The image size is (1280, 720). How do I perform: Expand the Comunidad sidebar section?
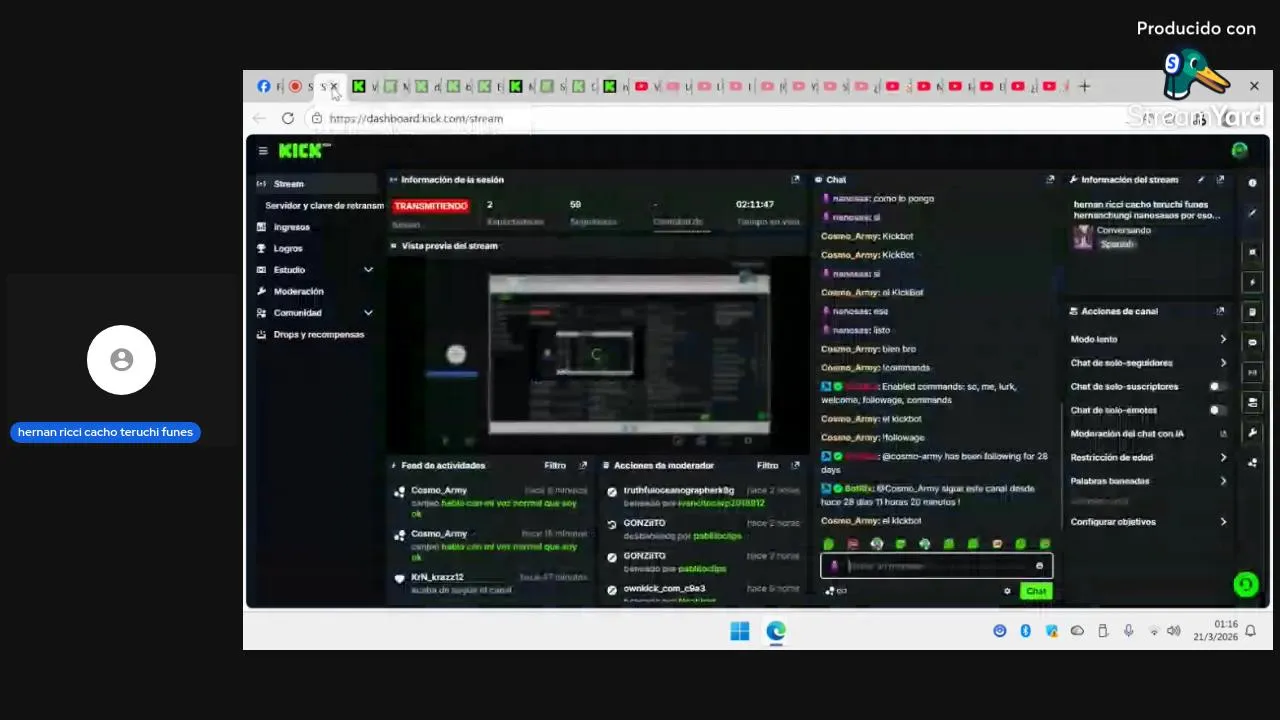coord(368,313)
